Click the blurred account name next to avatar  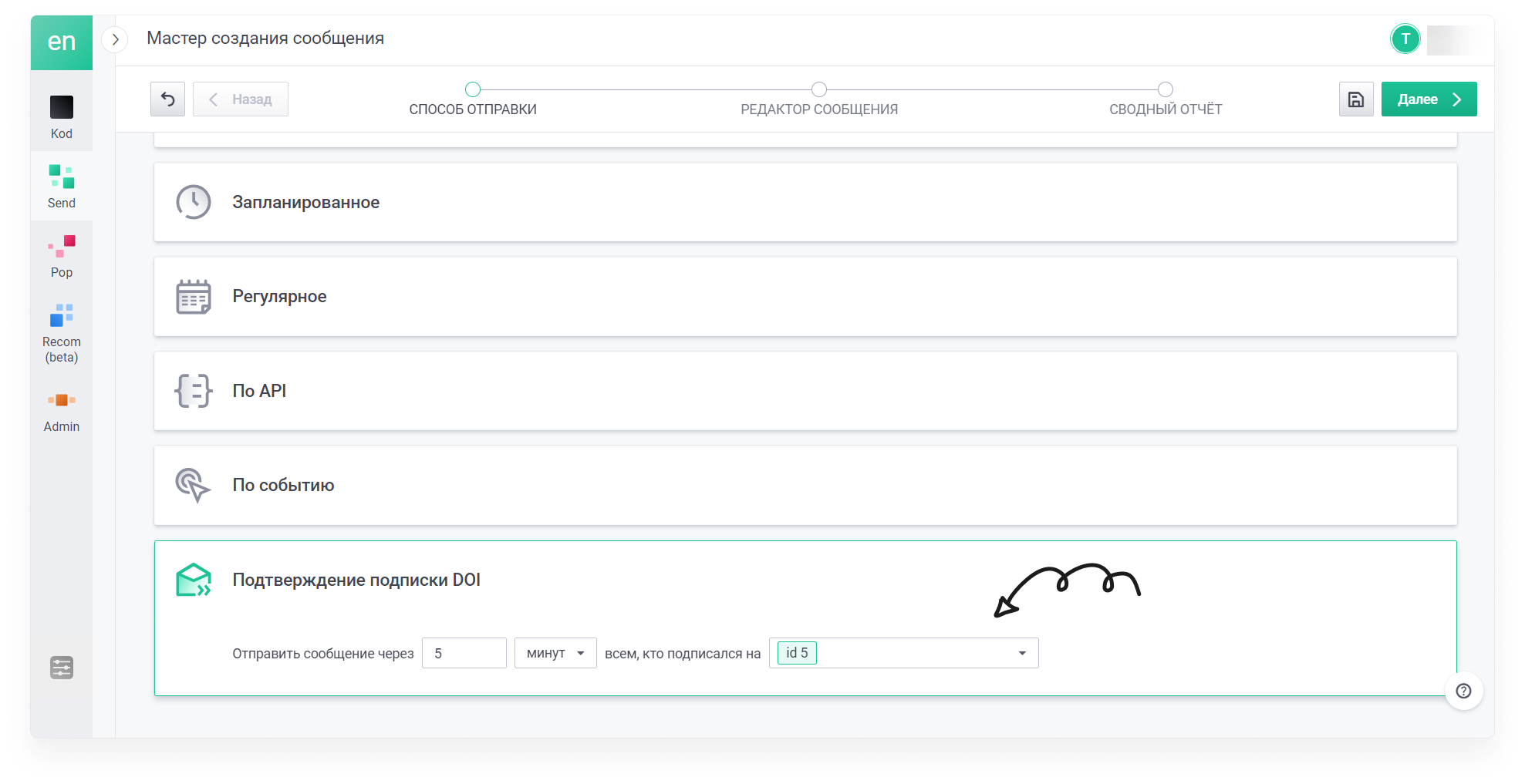point(1454,39)
